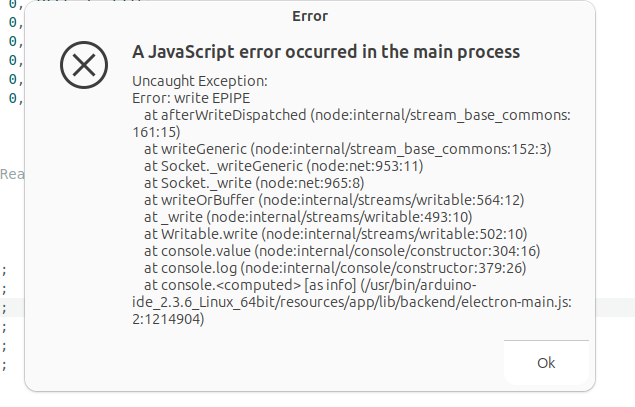The image size is (635, 407).
Task: Click the writeGeneric stream_base_commons:152:3 line
Action: tap(347, 149)
